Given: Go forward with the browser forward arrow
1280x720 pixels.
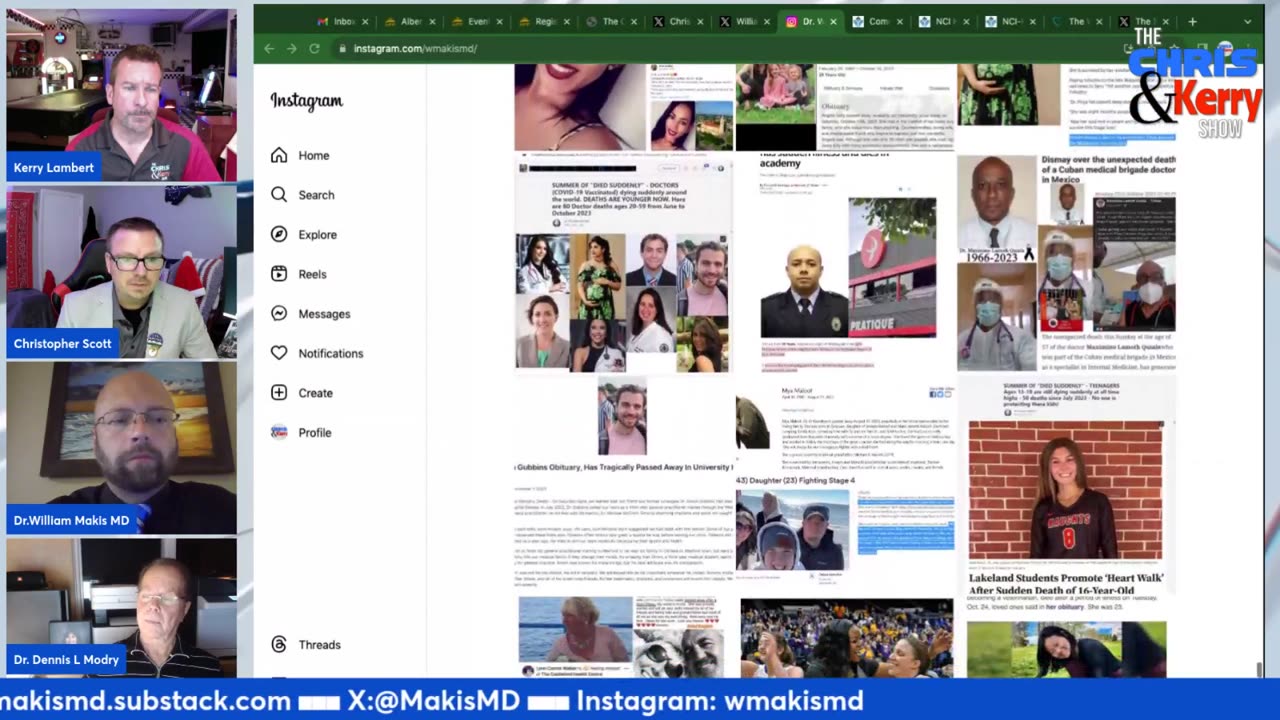Looking at the screenshot, I should [291, 48].
